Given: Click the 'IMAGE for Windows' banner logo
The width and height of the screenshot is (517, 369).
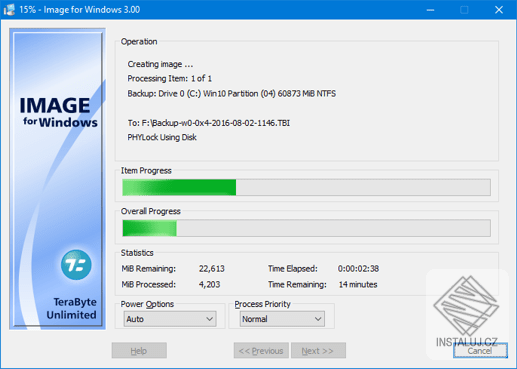Looking at the screenshot, I should 59,112.
